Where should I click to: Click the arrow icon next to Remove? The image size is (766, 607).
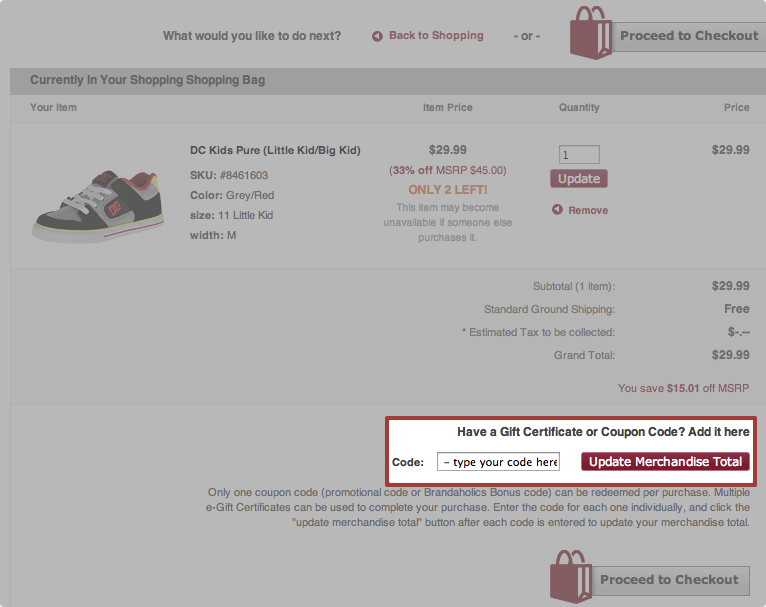pos(557,210)
